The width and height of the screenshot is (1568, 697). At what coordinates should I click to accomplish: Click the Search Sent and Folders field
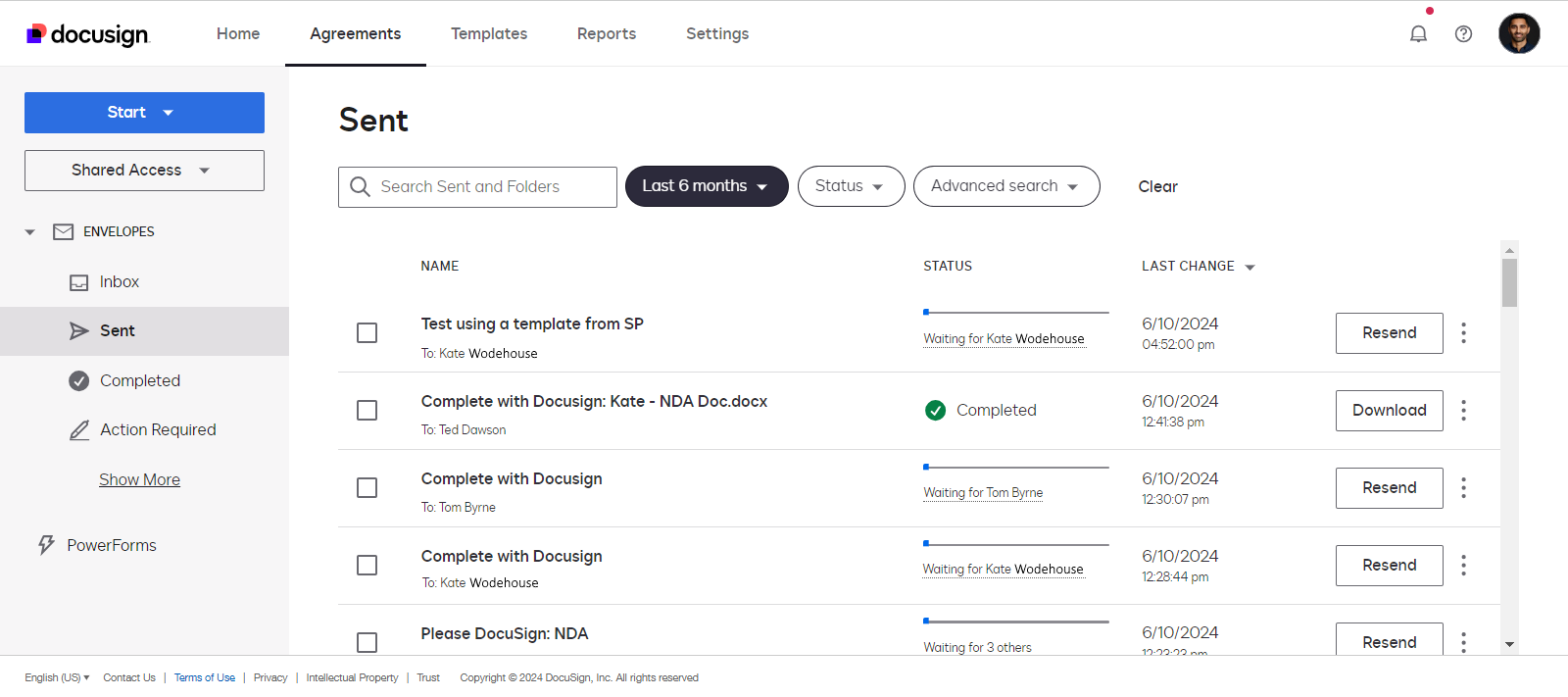[490, 187]
